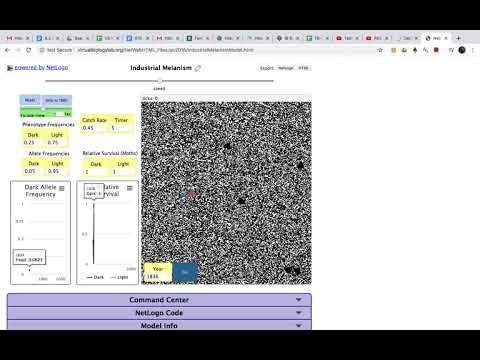Focus the address bar URL
Screen dimensions: 480x360
pyautogui.click(x=166, y=50)
